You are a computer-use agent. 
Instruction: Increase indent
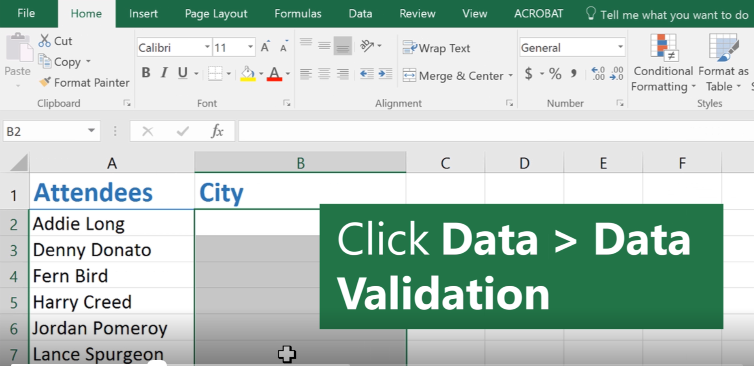coord(385,74)
